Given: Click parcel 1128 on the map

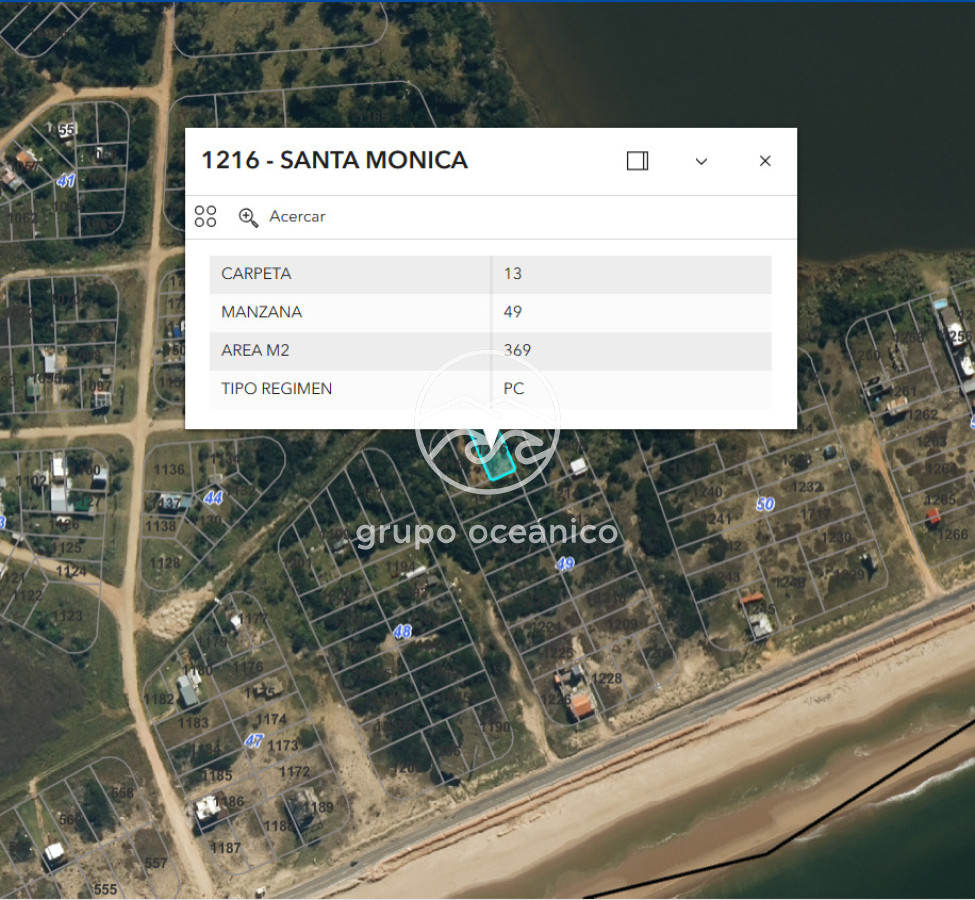Looking at the screenshot, I should point(165,563).
